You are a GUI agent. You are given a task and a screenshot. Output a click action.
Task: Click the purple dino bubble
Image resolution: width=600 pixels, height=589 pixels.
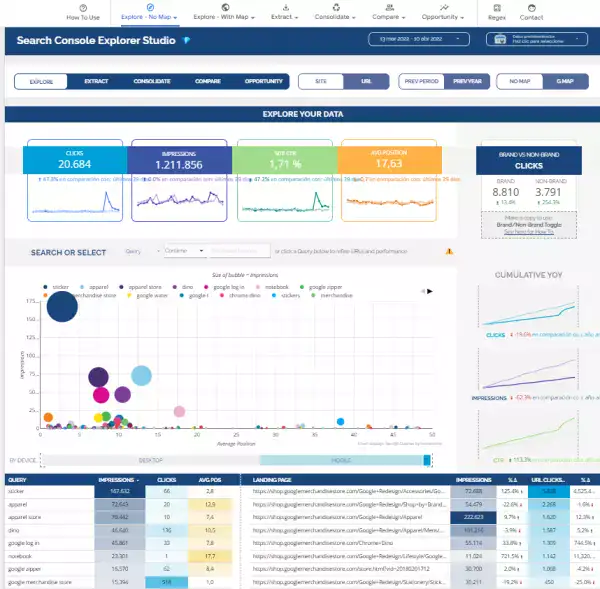[x=122, y=394]
